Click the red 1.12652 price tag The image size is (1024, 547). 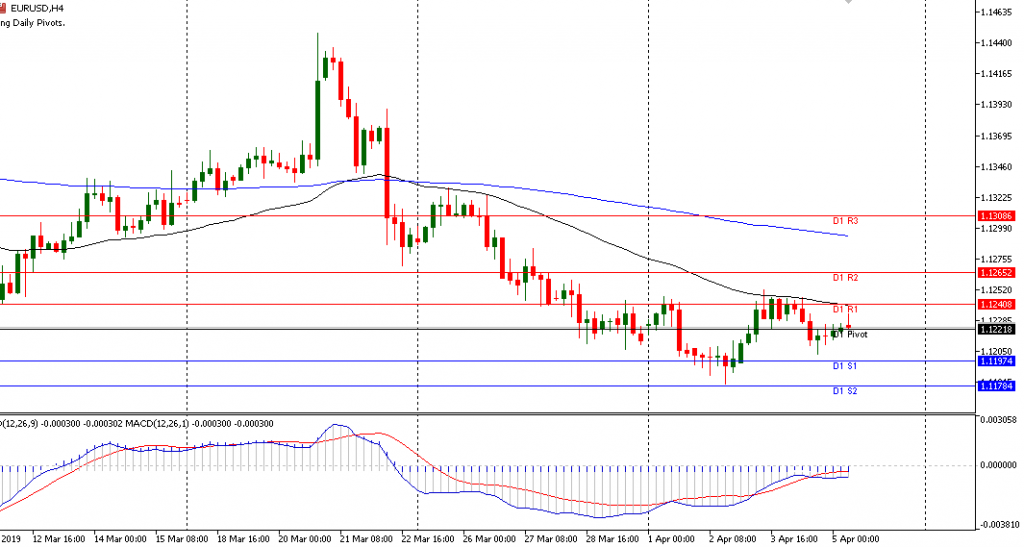(x=996, y=273)
